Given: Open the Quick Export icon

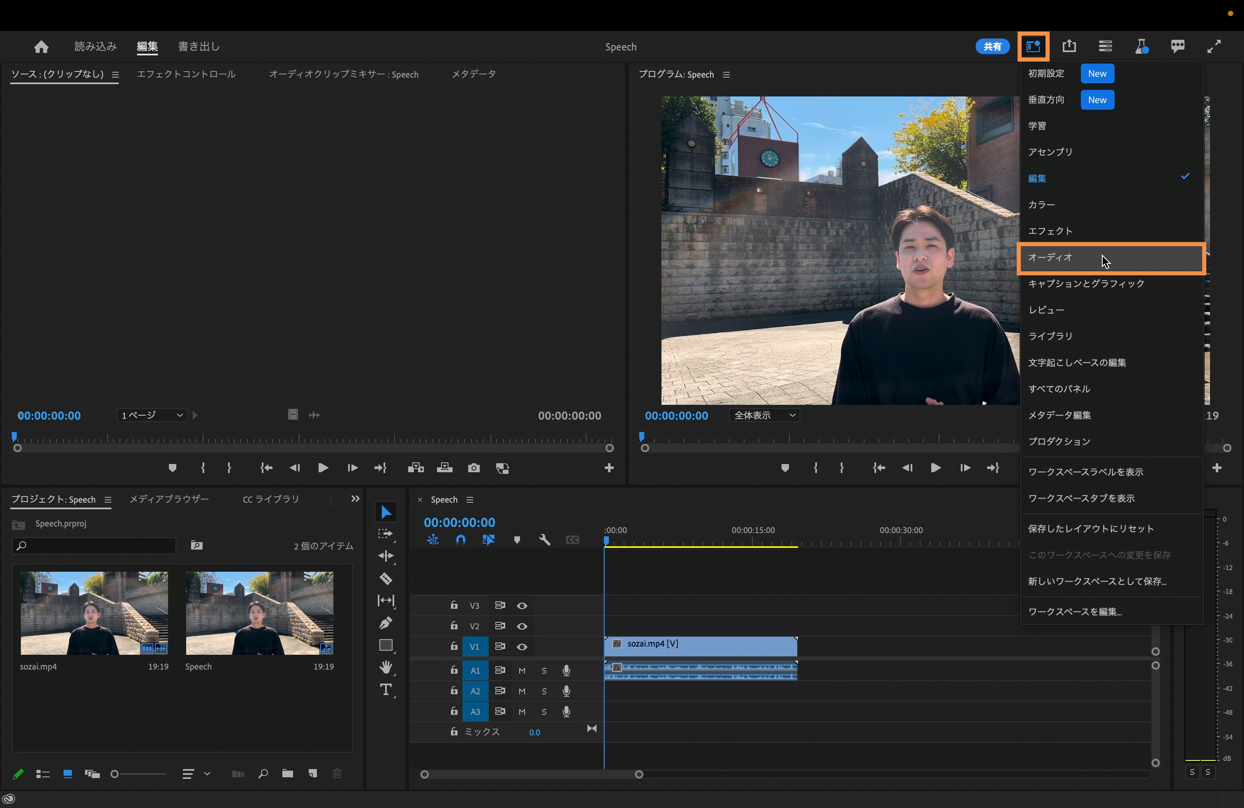Looking at the screenshot, I should [x=1069, y=46].
